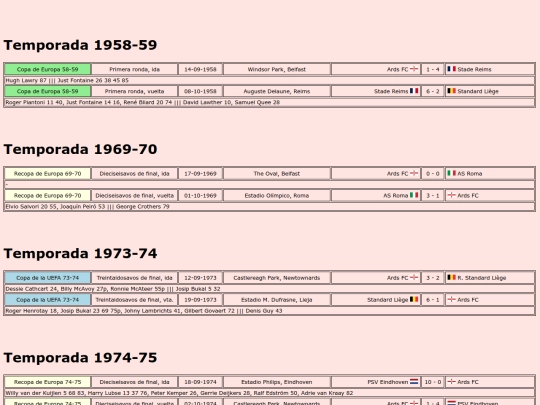Click the date cell '01-10-1969'
This screenshot has height=405, width=540.
click(200, 196)
